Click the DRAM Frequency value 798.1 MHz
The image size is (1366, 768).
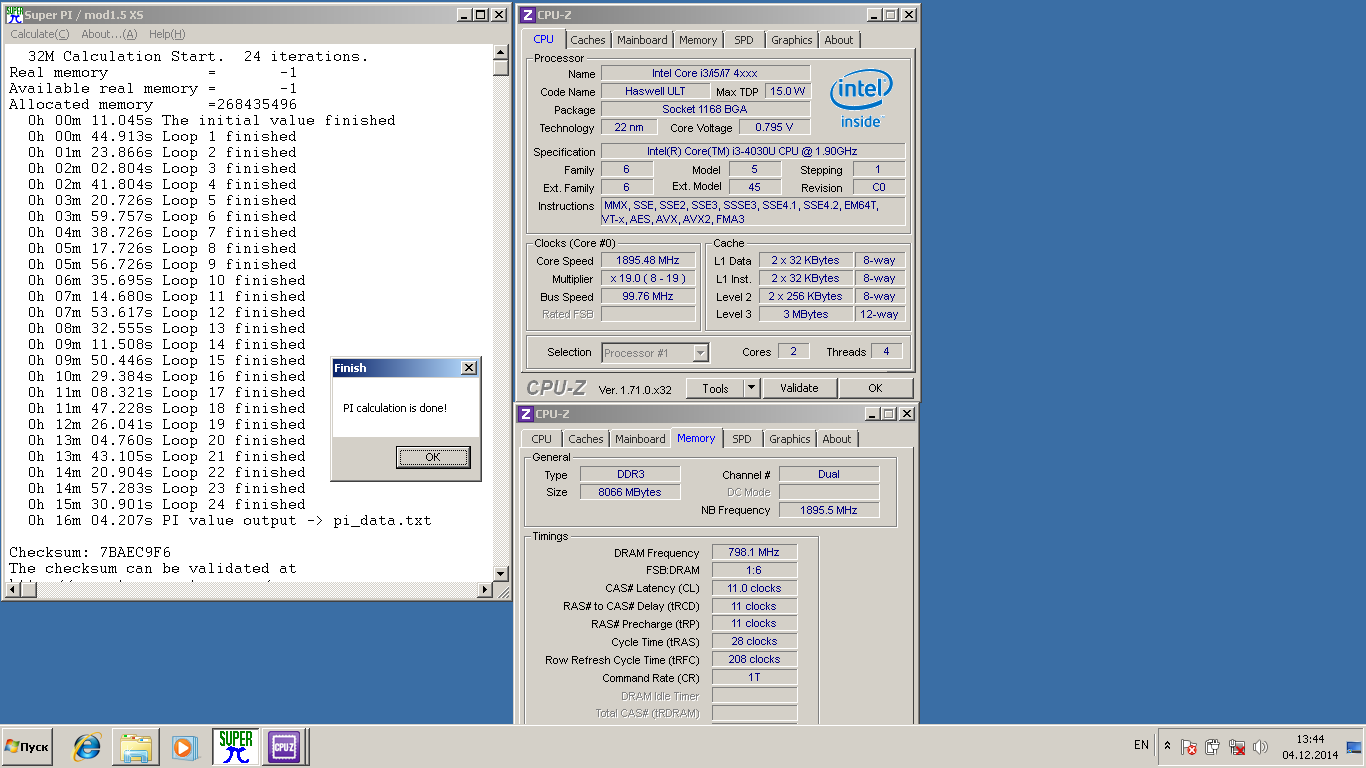(x=754, y=552)
